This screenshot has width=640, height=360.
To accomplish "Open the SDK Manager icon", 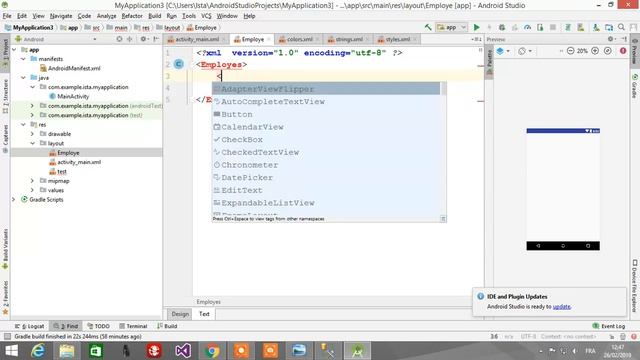I will [596, 27].
